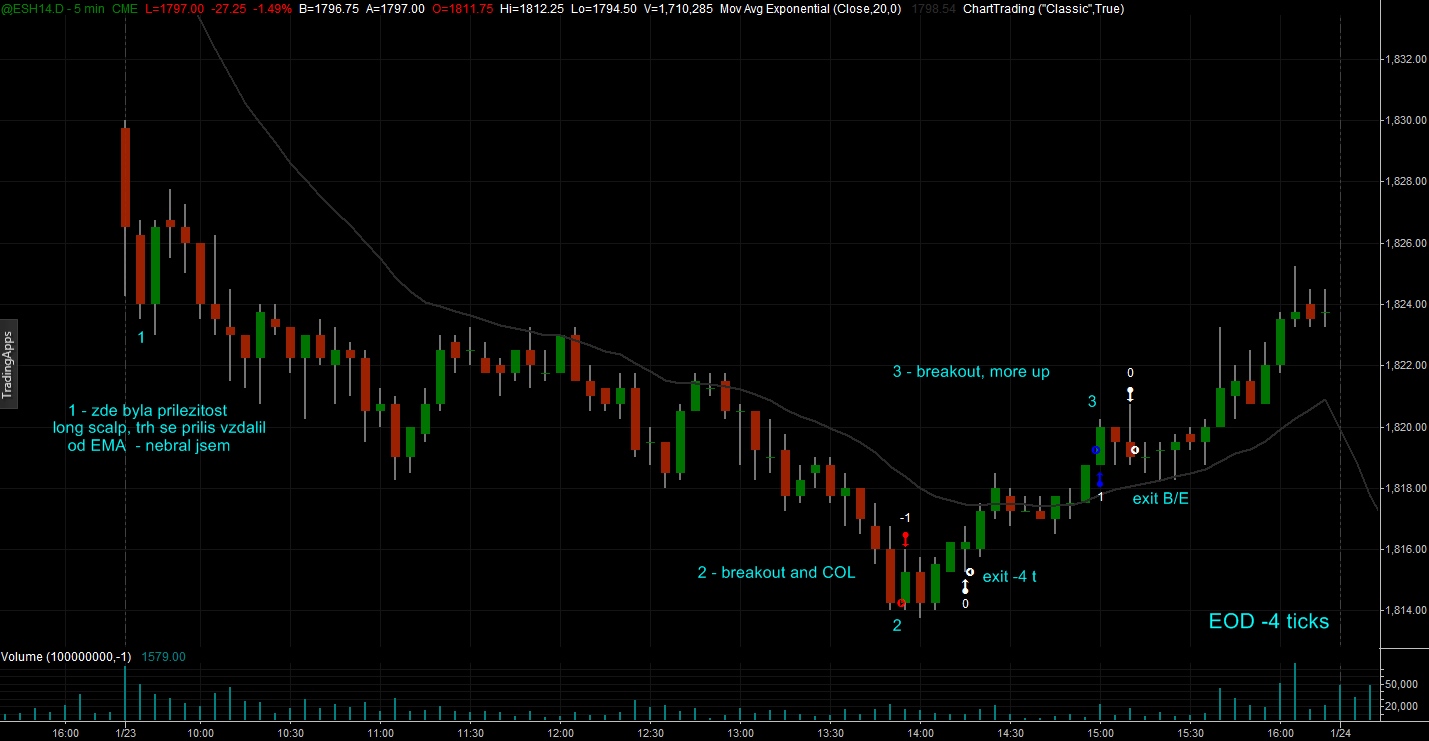Click the "1,824.00" price axis label
The width and height of the screenshot is (1429, 741).
[1404, 305]
